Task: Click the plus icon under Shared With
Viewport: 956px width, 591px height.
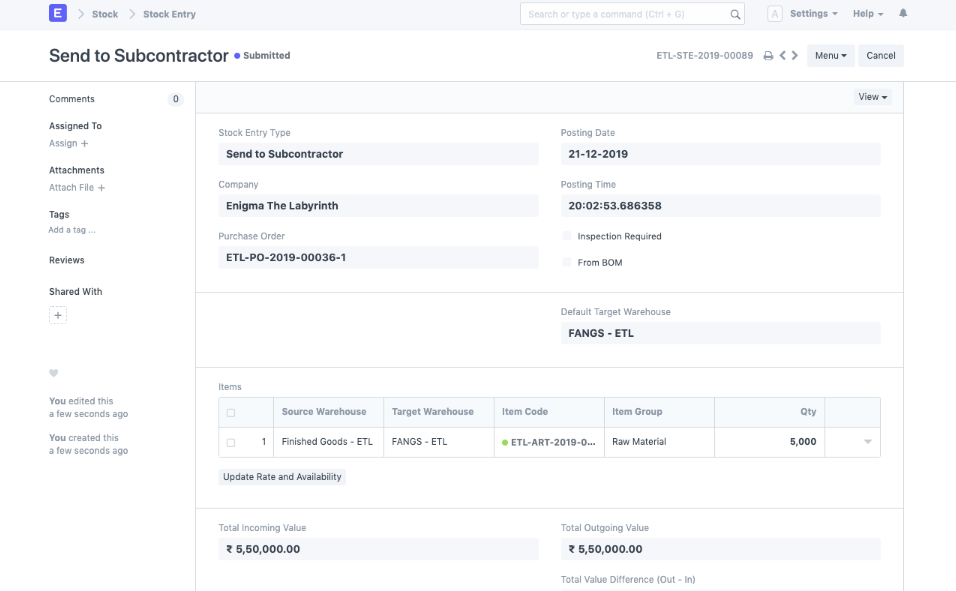Action: click(57, 314)
